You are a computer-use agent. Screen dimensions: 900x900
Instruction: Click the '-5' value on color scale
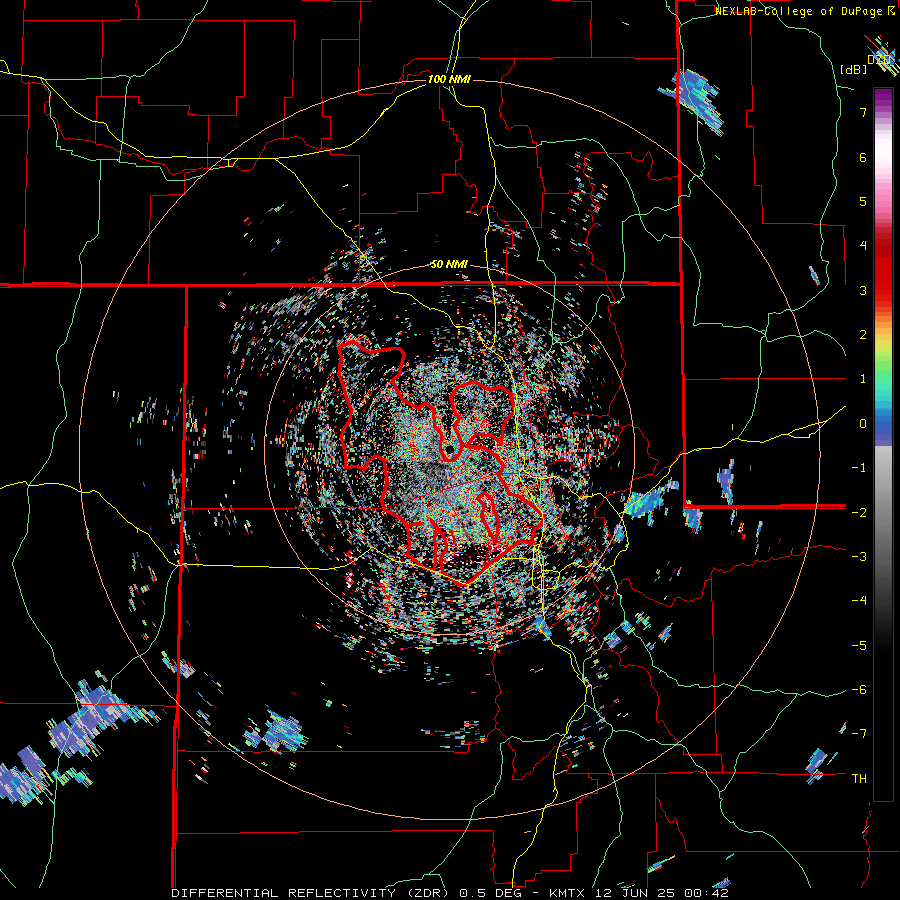click(x=859, y=645)
